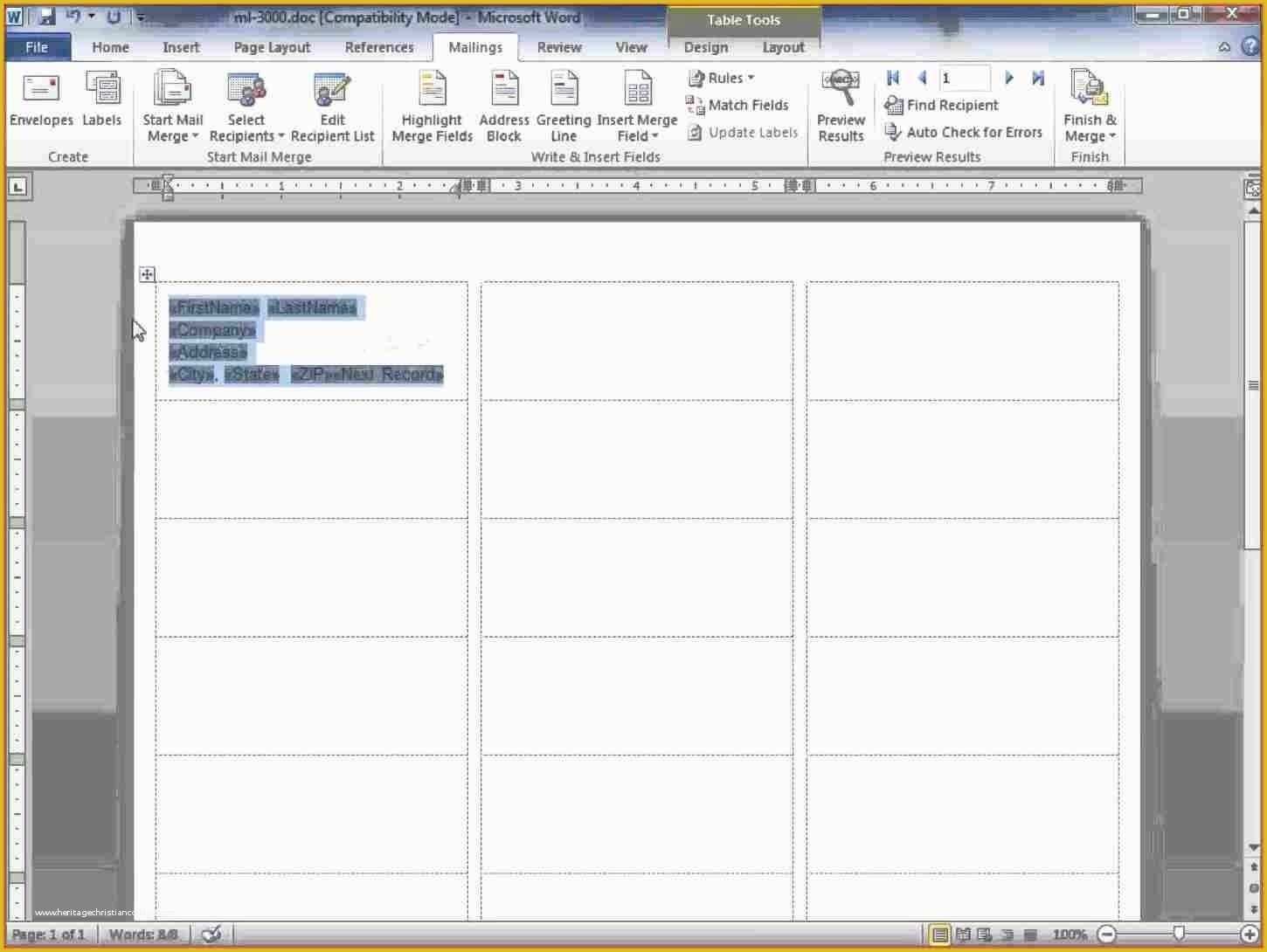1267x952 pixels.
Task: Redo action in Quick Access Toolbar
Action: point(114,16)
